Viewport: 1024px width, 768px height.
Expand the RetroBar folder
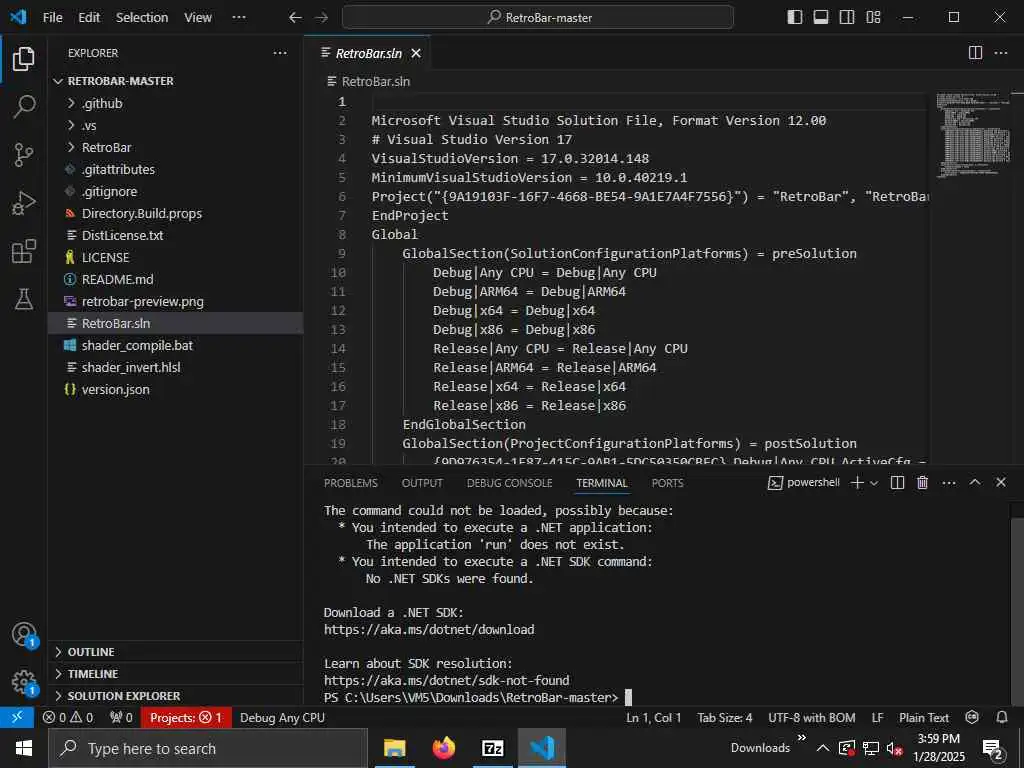pos(175,148)
